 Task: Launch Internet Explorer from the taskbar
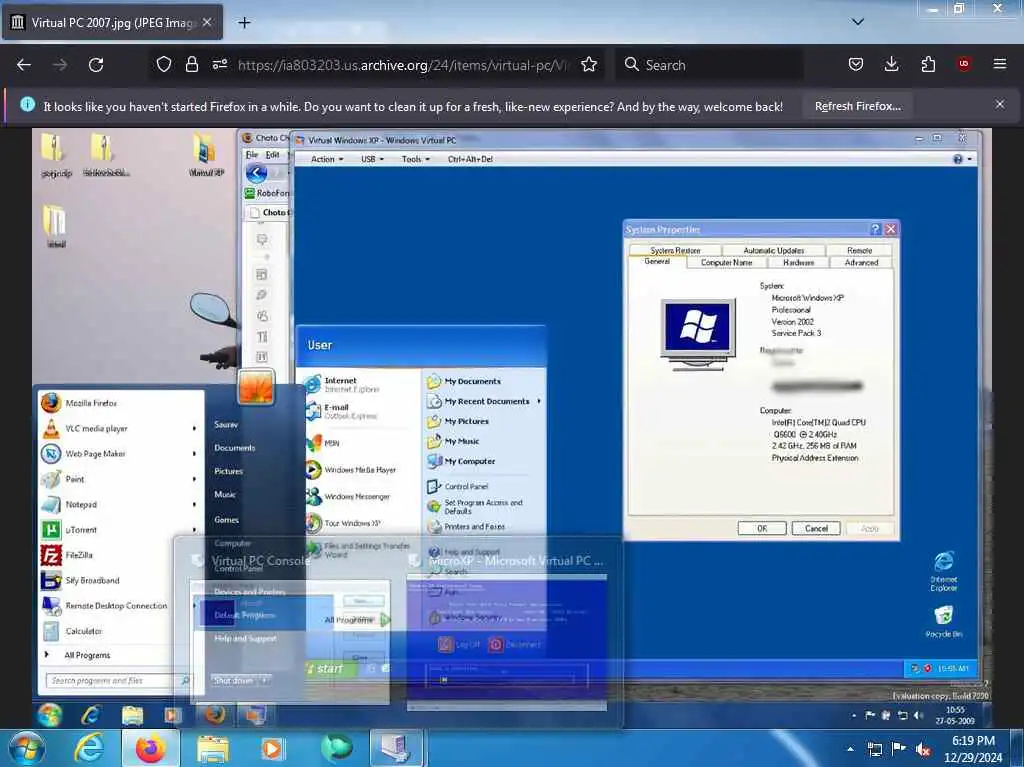[89, 748]
